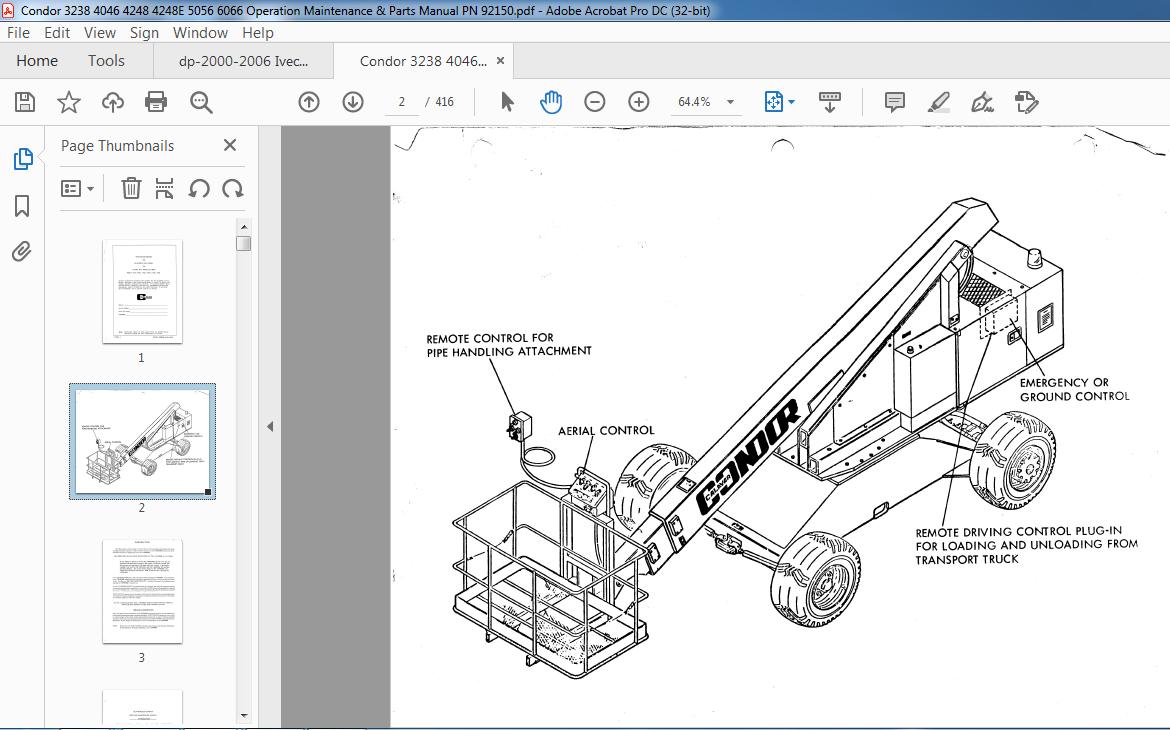Open the Attachments paperclip pane
Image resolution: width=1170 pixels, height=730 pixels.
tap(22, 252)
